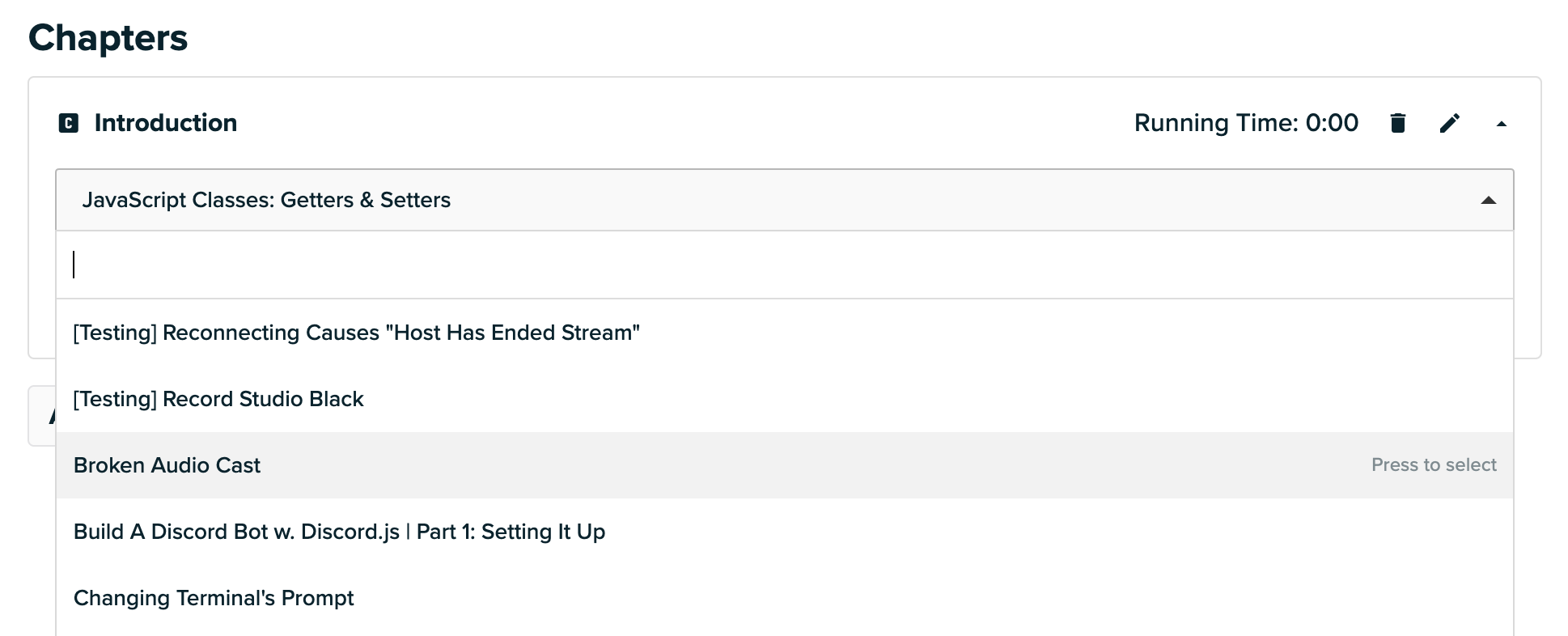Click the 0:00 running time value
The height and width of the screenshot is (636, 1568).
[1332, 123]
